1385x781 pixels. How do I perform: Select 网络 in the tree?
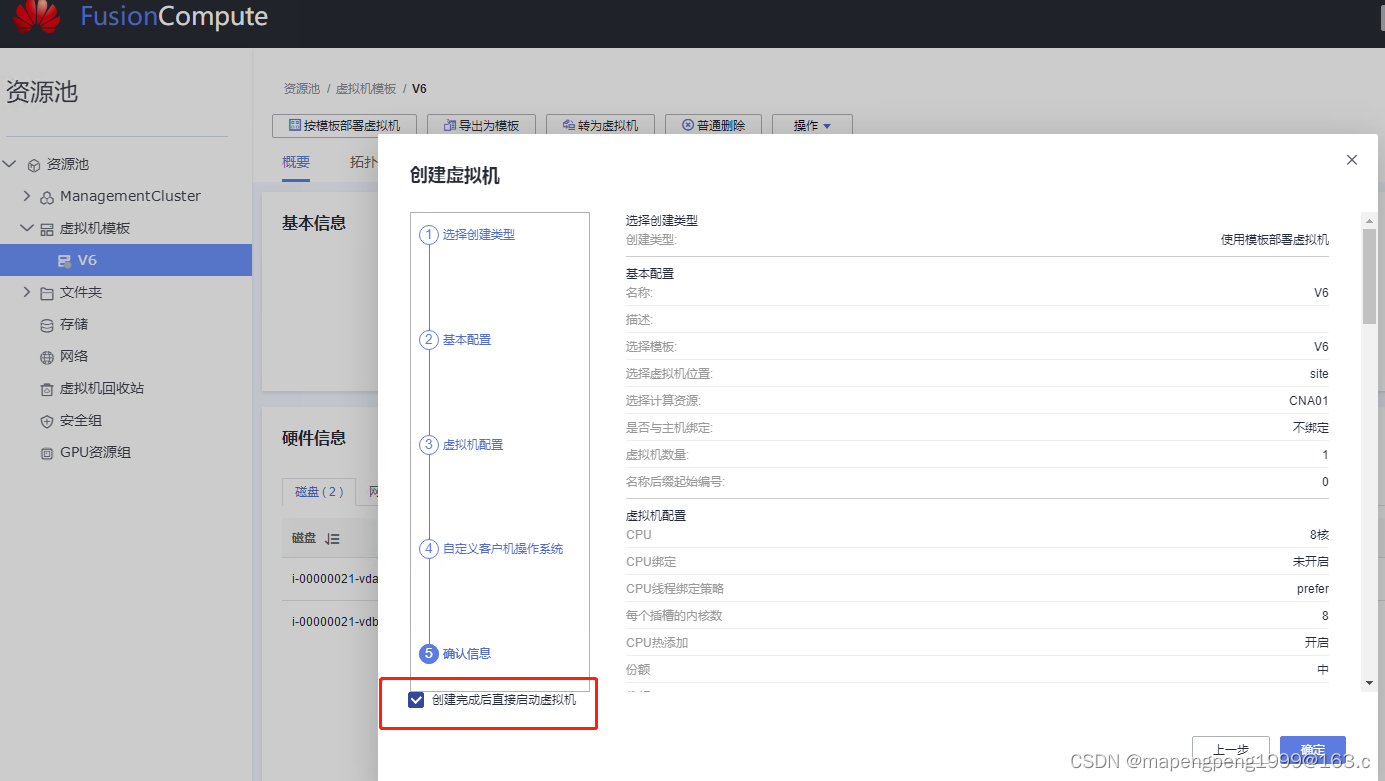(x=74, y=357)
